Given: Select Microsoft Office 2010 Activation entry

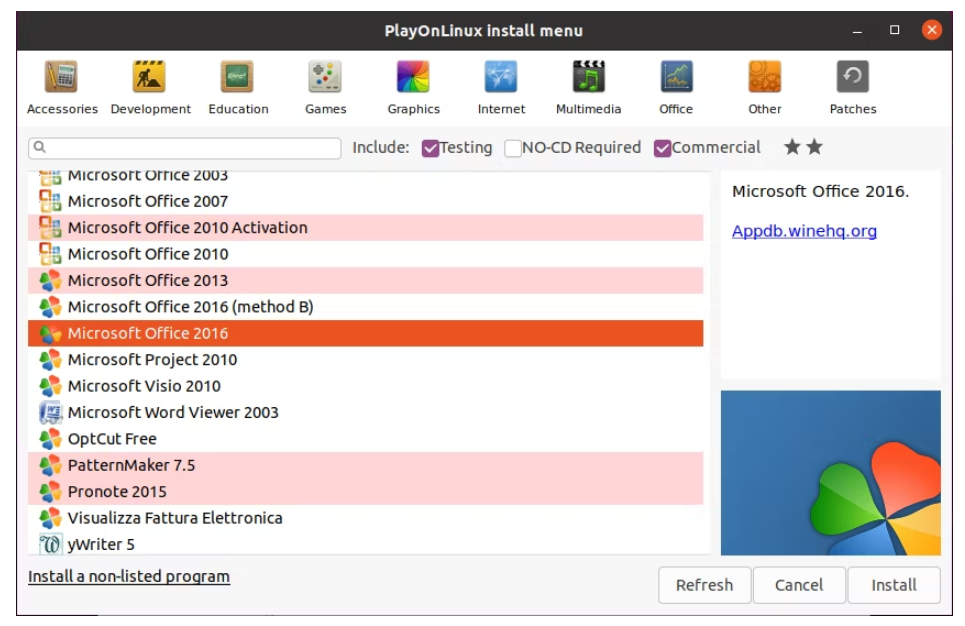Looking at the screenshot, I should point(366,228).
